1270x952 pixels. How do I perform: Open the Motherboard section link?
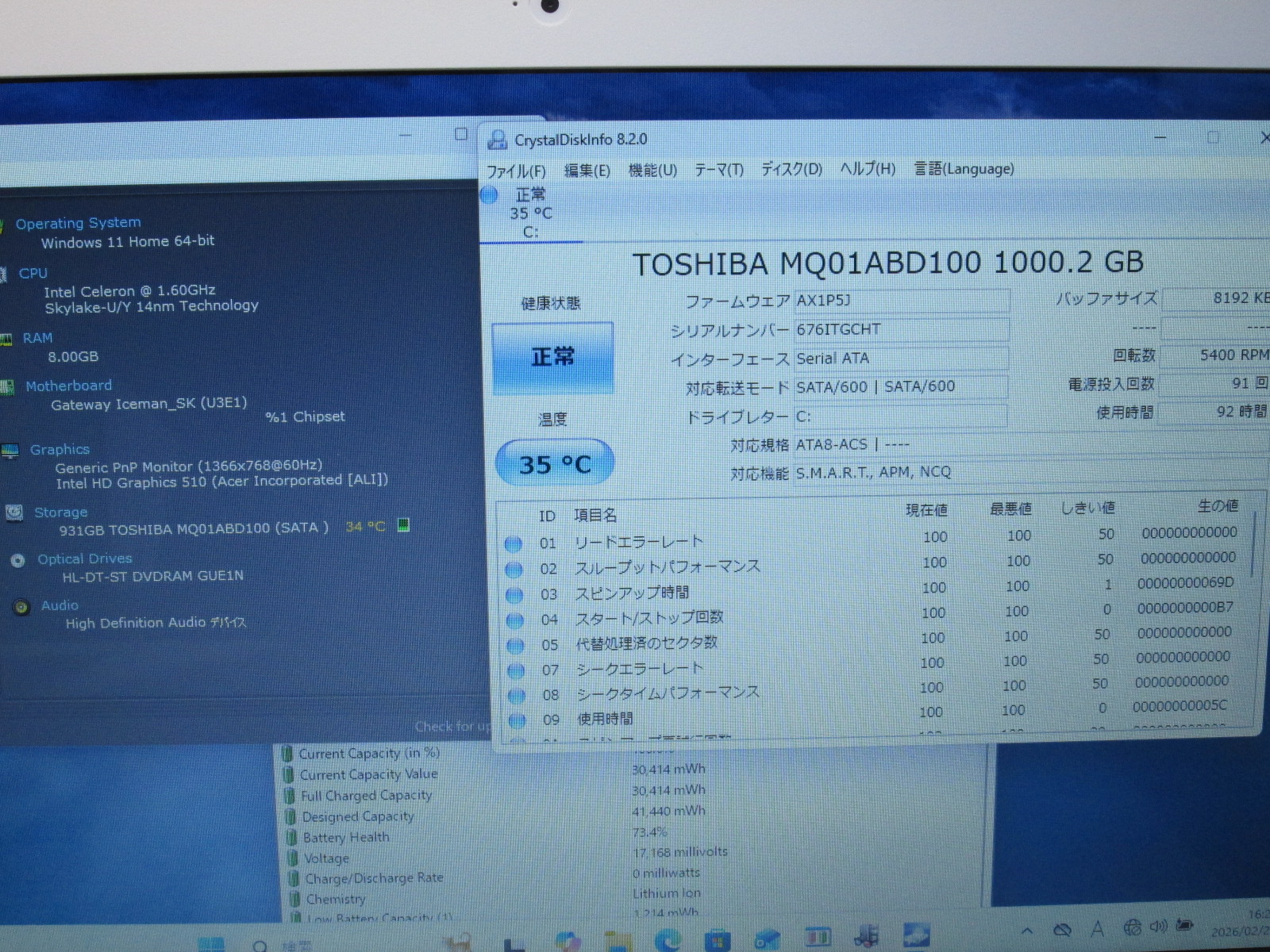(x=68, y=386)
